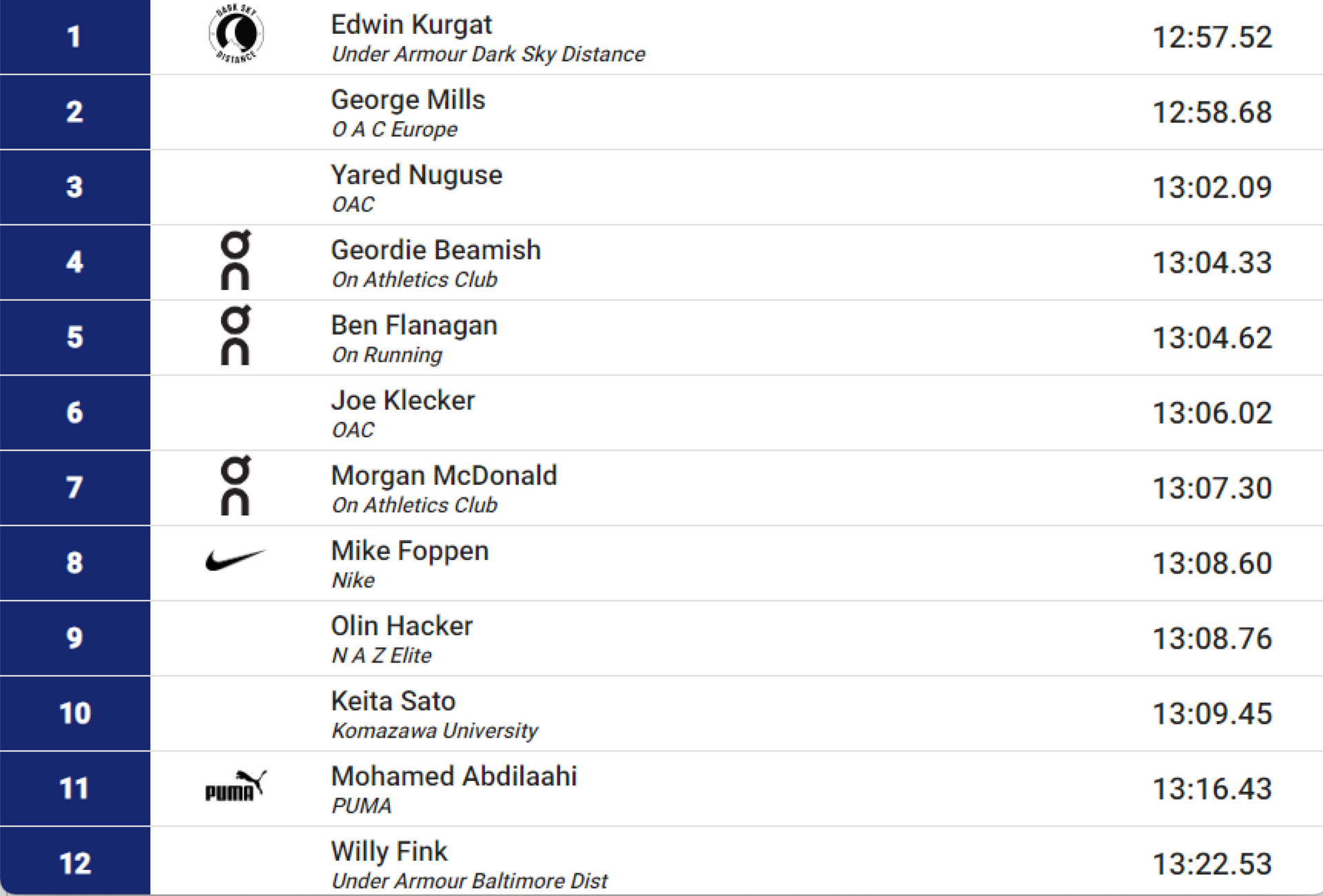
Task: Click the place number 12 cell
Action: [74, 862]
